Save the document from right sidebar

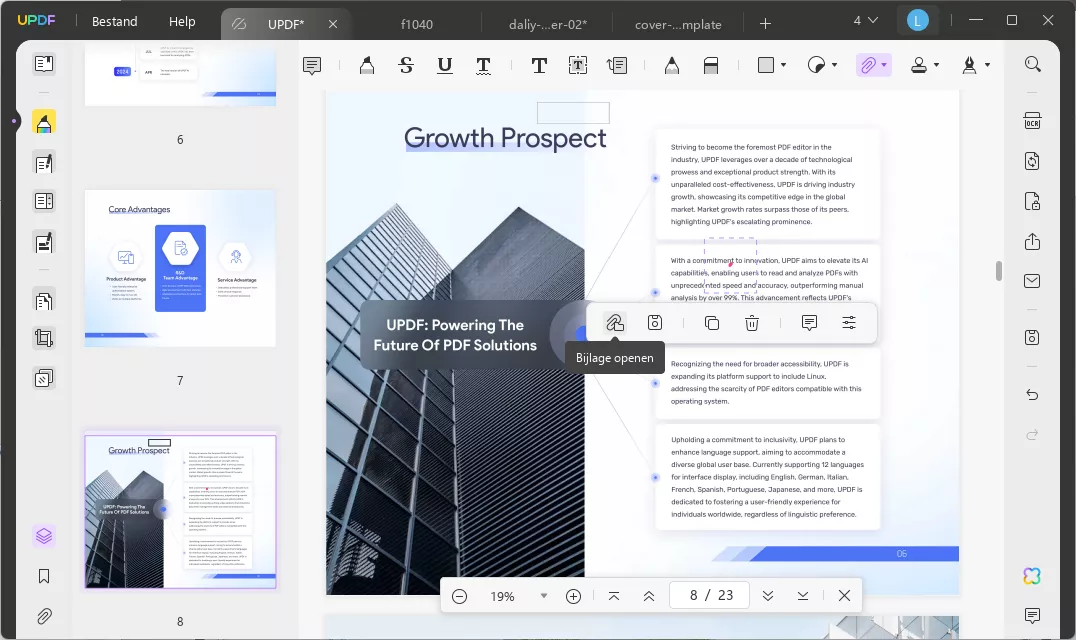[1033, 337]
